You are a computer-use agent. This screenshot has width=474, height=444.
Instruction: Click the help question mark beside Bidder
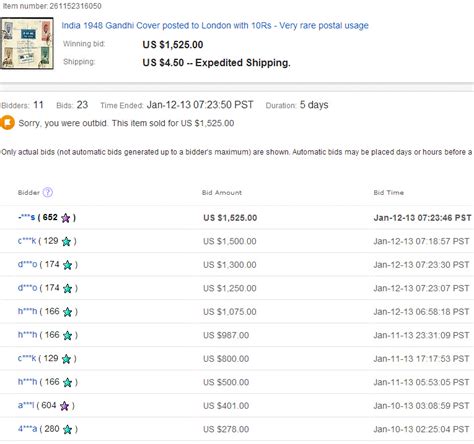tap(48, 192)
